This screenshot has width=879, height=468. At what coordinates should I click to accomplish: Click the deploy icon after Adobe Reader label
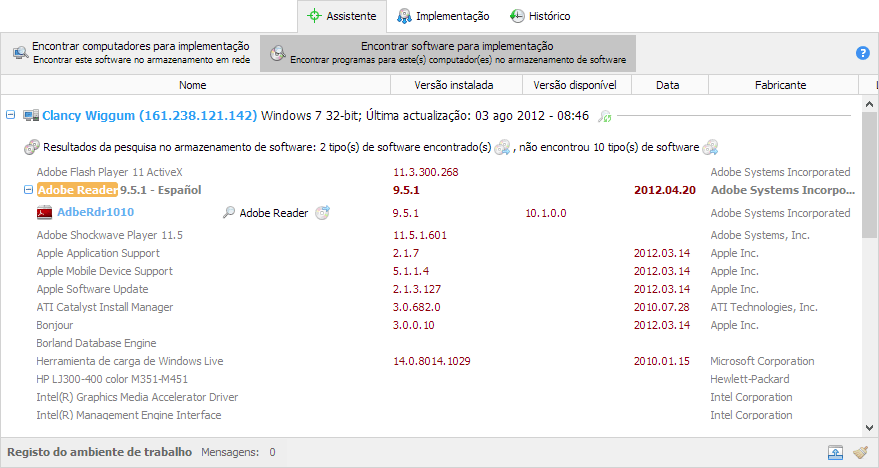(322, 213)
